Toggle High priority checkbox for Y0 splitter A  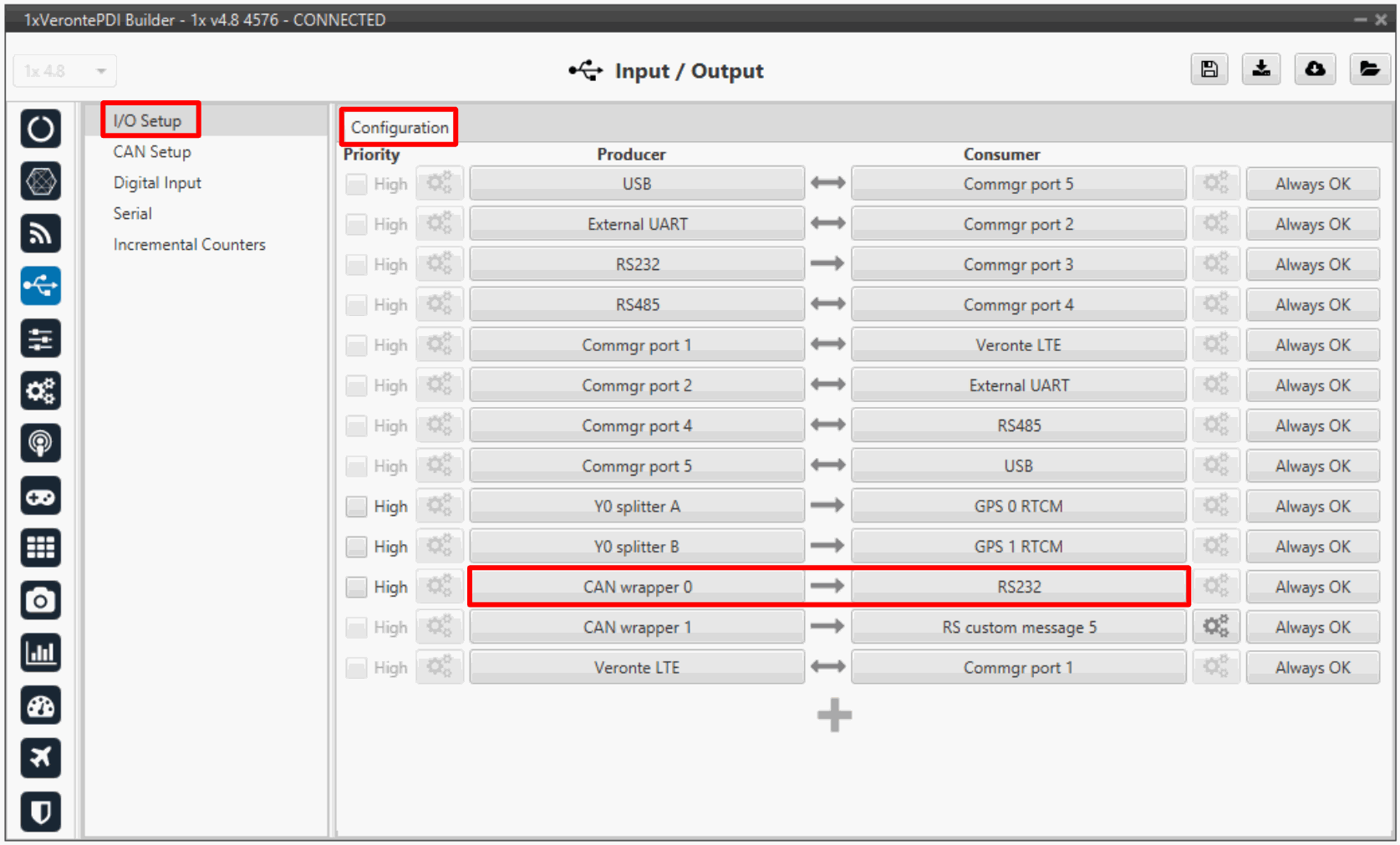click(357, 506)
